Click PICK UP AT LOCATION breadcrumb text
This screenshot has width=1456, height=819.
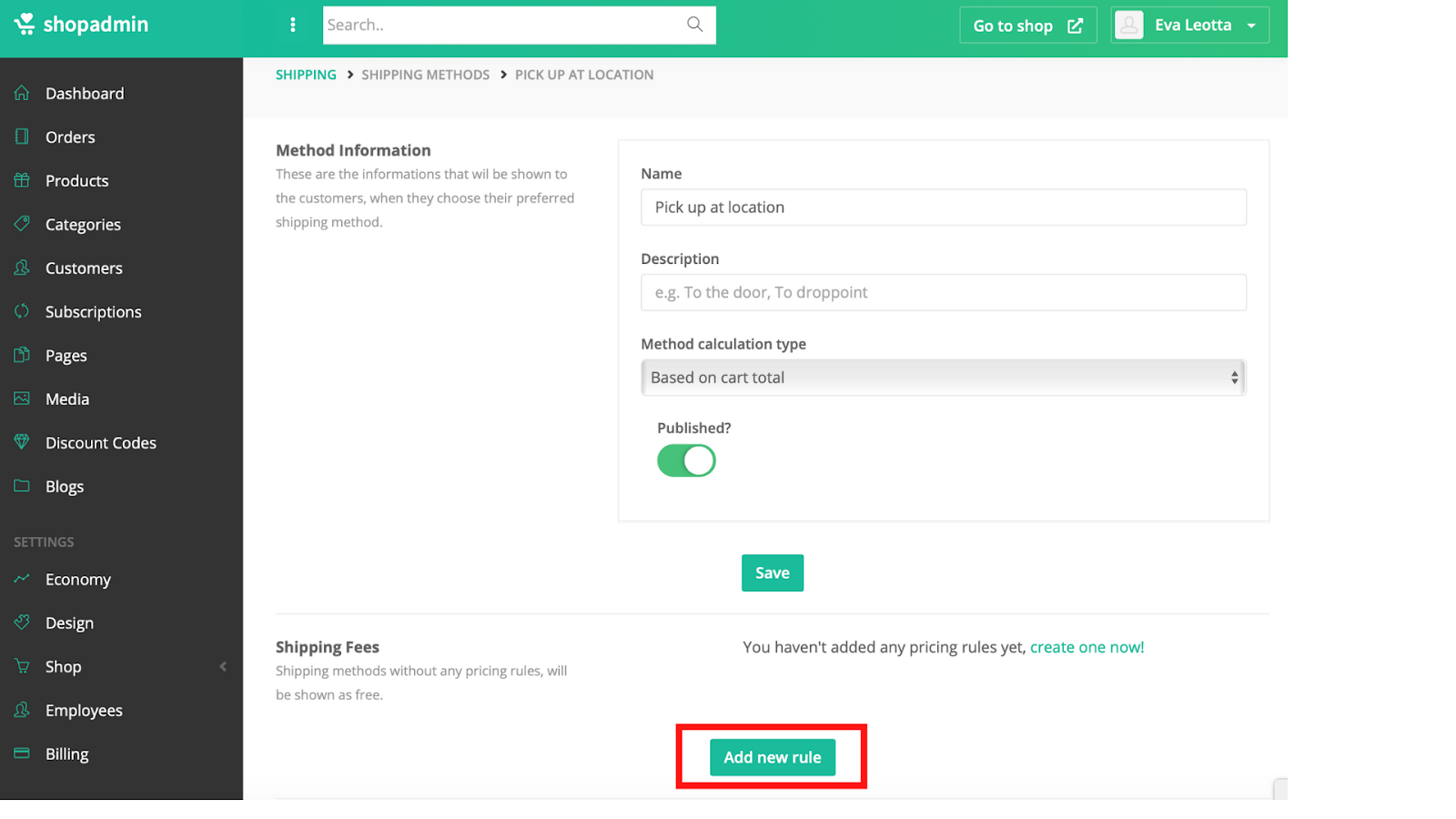pyautogui.click(x=584, y=75)
